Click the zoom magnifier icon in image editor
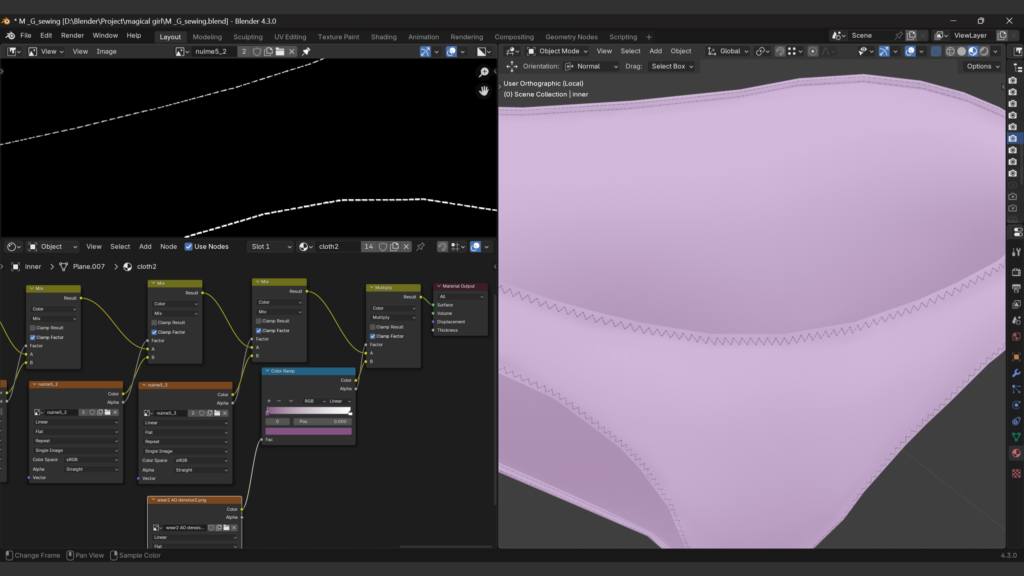The height and width of the screenshot is (576, 1024). (x=484, y=72)
